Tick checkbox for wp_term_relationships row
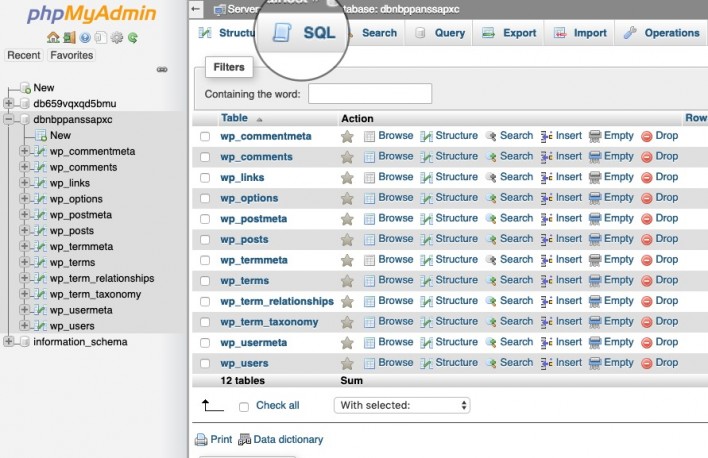708x458 pixels. [x=205, y=302]
